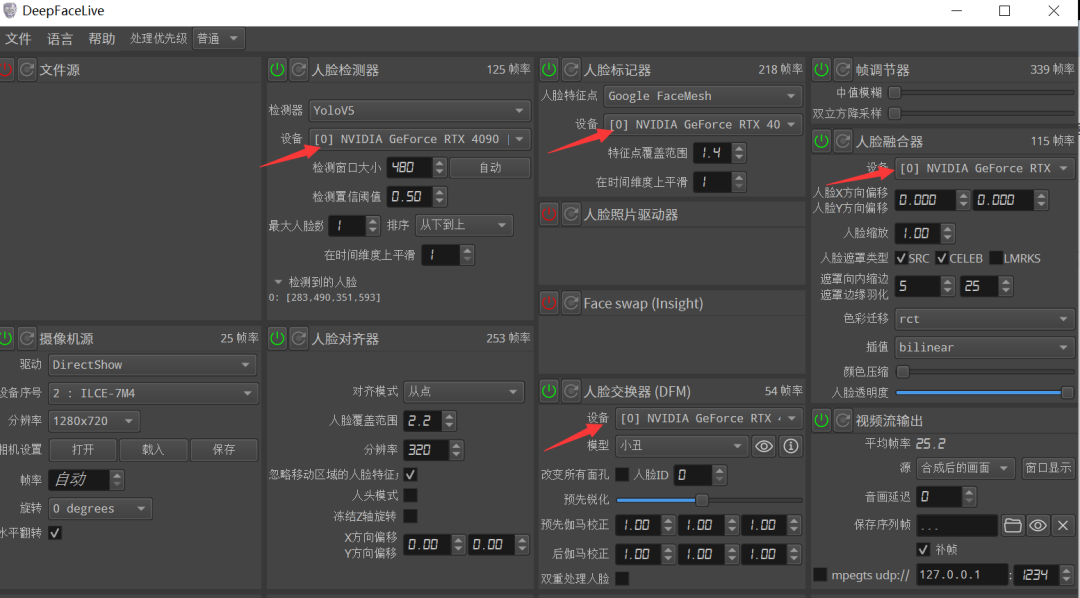Viewport: 1080px width, 598px height.
Task: Open the 语言 language menu
Action: click(x=60, y=39)
